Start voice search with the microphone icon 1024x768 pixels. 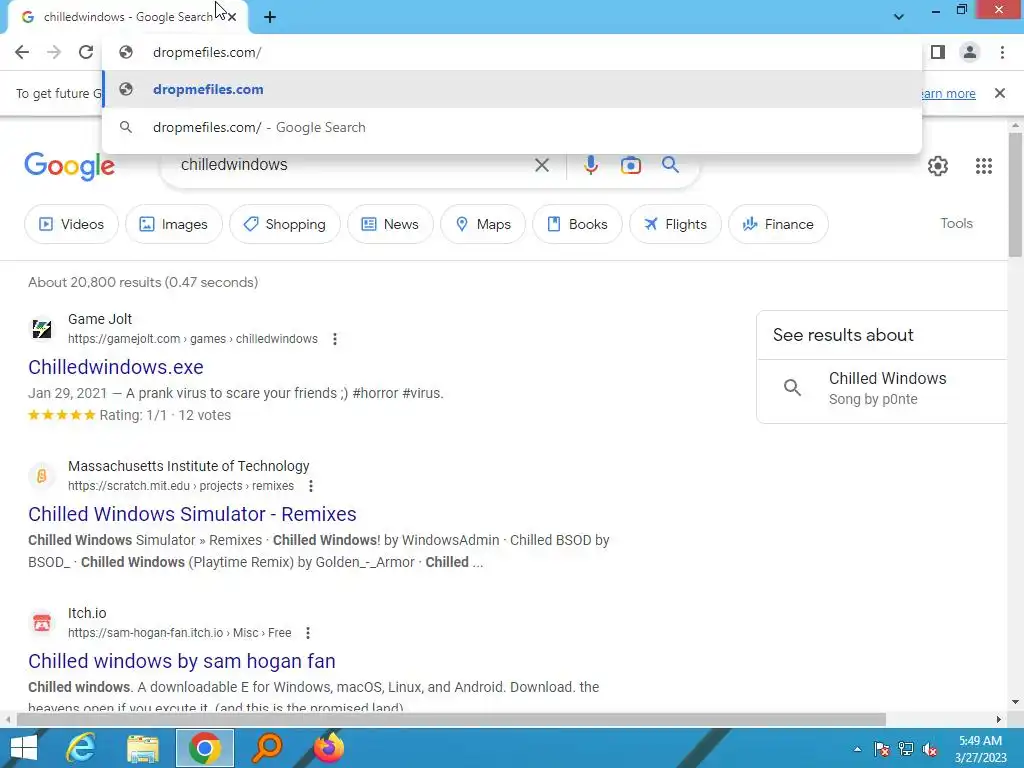[590, 165]
